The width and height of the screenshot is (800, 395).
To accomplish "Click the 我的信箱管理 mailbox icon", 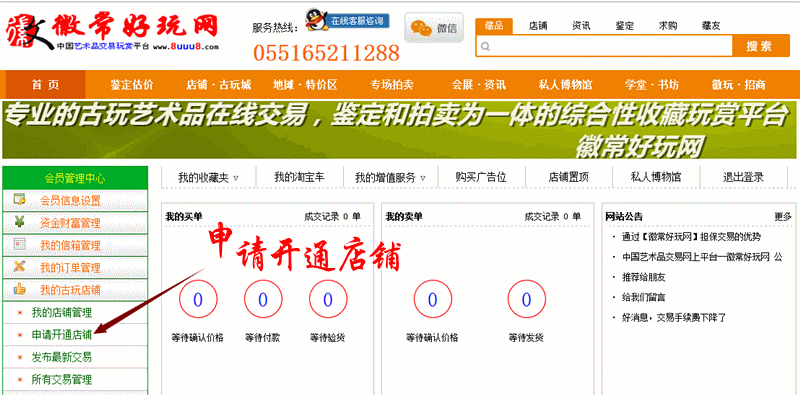I will tap(19, 244).
